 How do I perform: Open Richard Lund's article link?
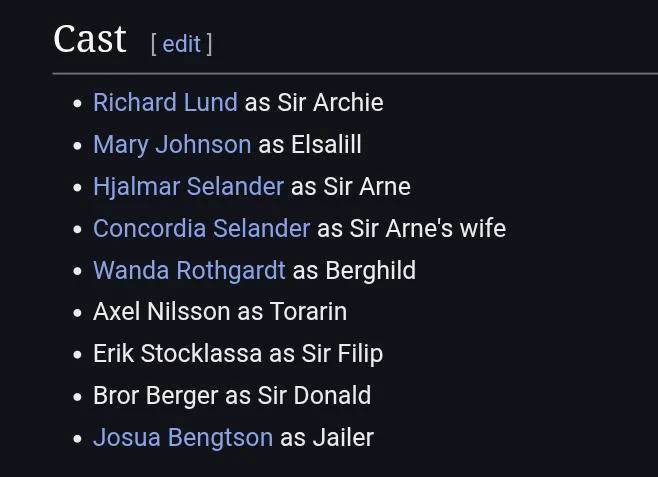pos(165,102)
